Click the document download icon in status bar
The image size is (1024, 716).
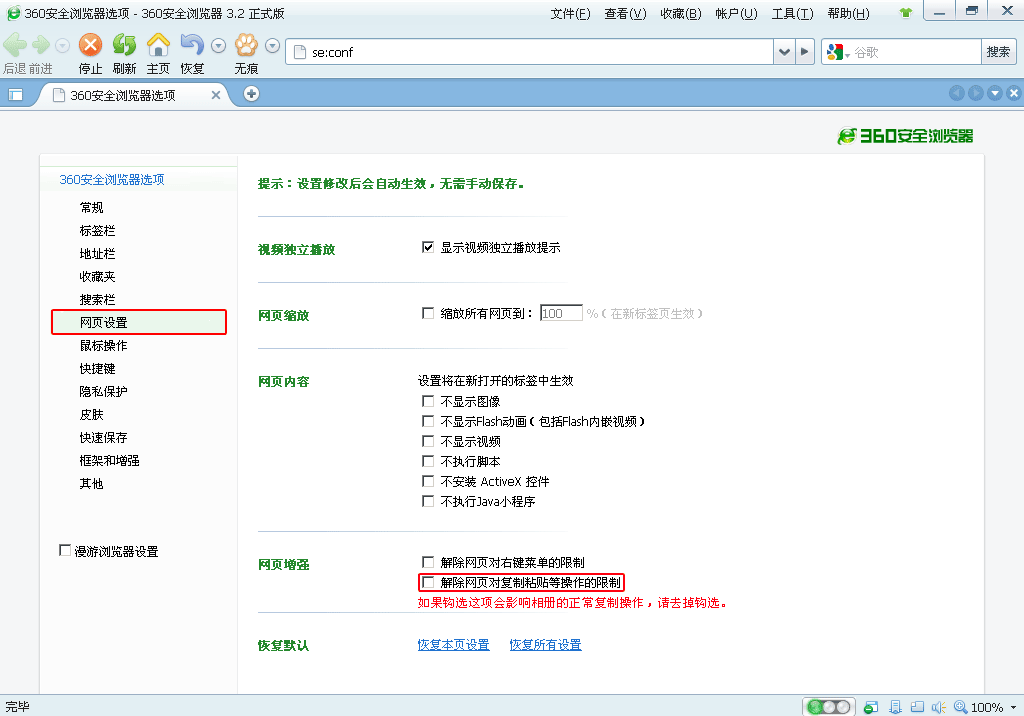895,707
